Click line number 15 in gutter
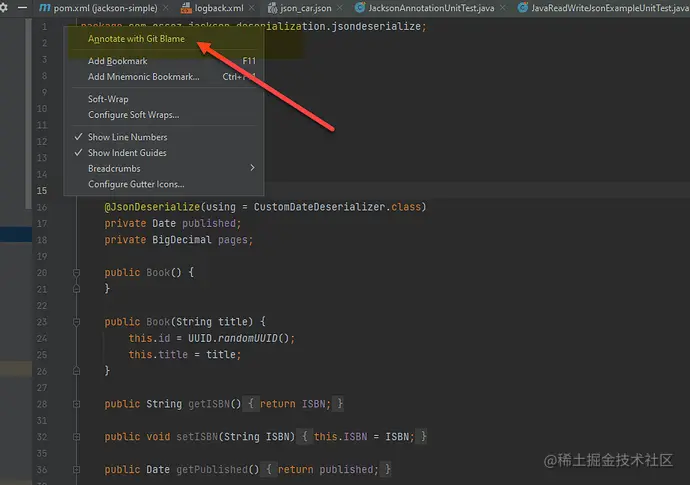This screenshot has width=690, height=485. click(x=42, y=191)
